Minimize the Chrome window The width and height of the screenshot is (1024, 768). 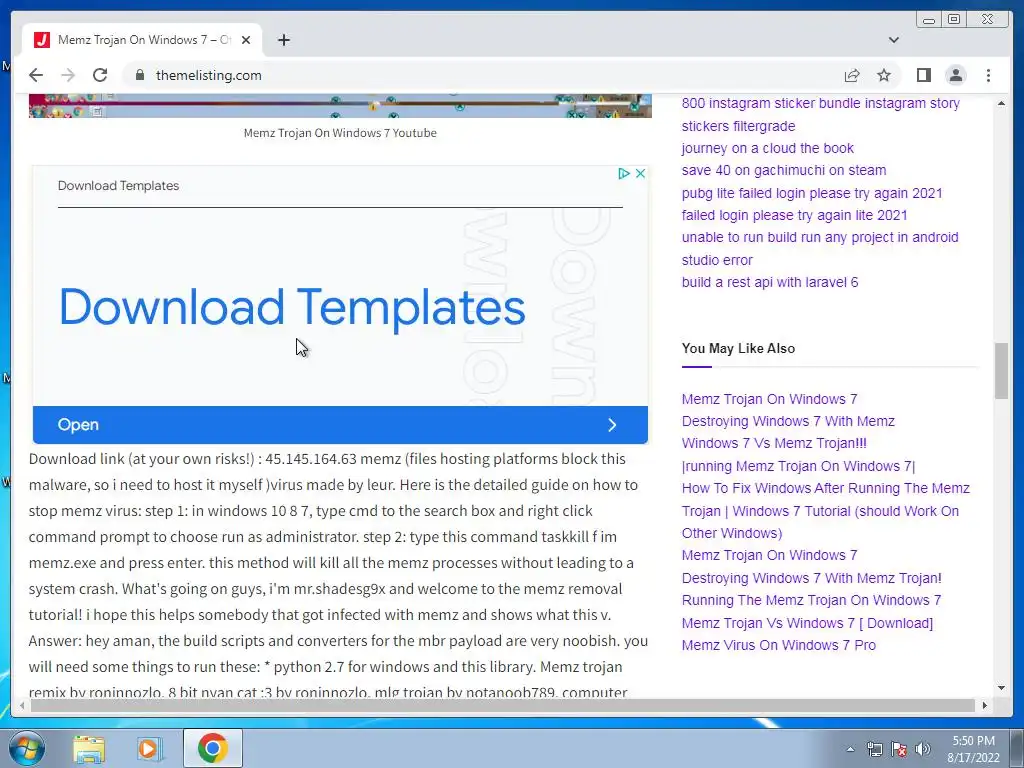[929, 20]
